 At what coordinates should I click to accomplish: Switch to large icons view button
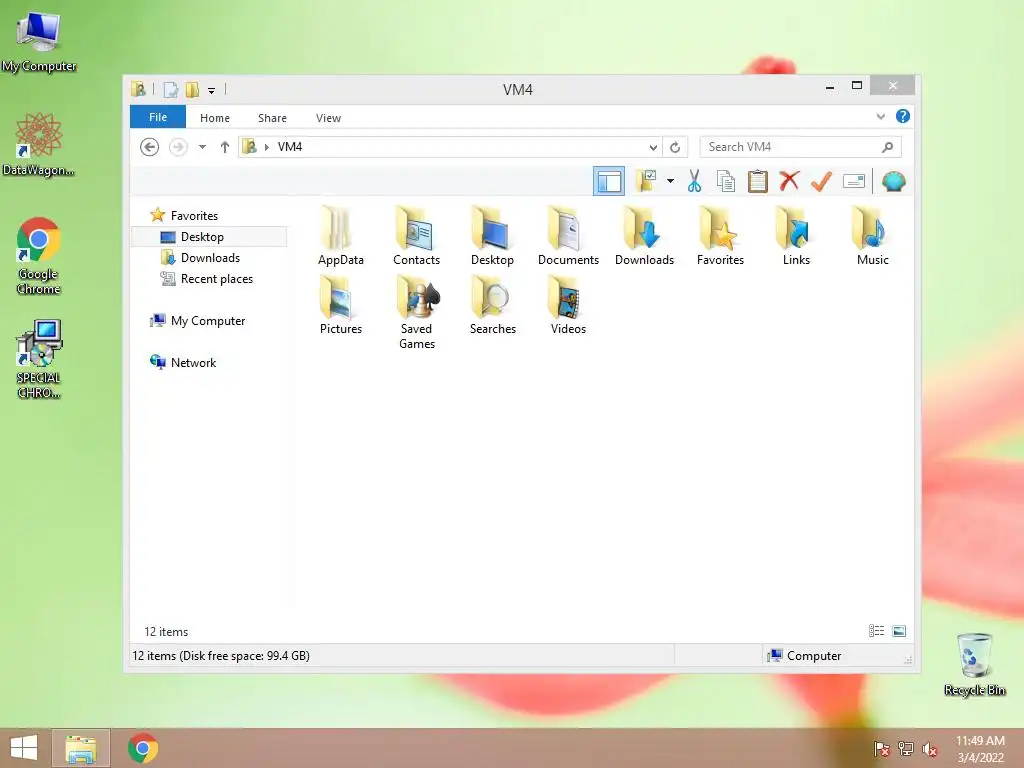click(x=899, y=631)
